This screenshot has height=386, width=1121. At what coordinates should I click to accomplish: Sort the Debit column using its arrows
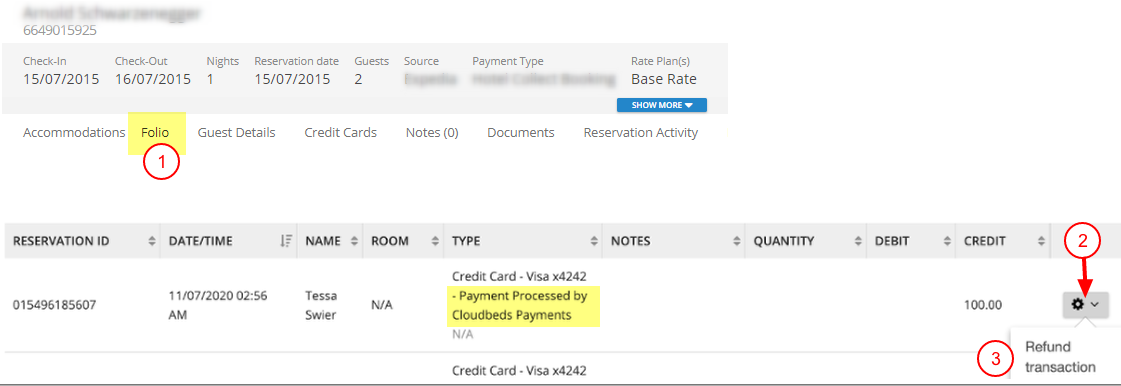click(946, 242)
